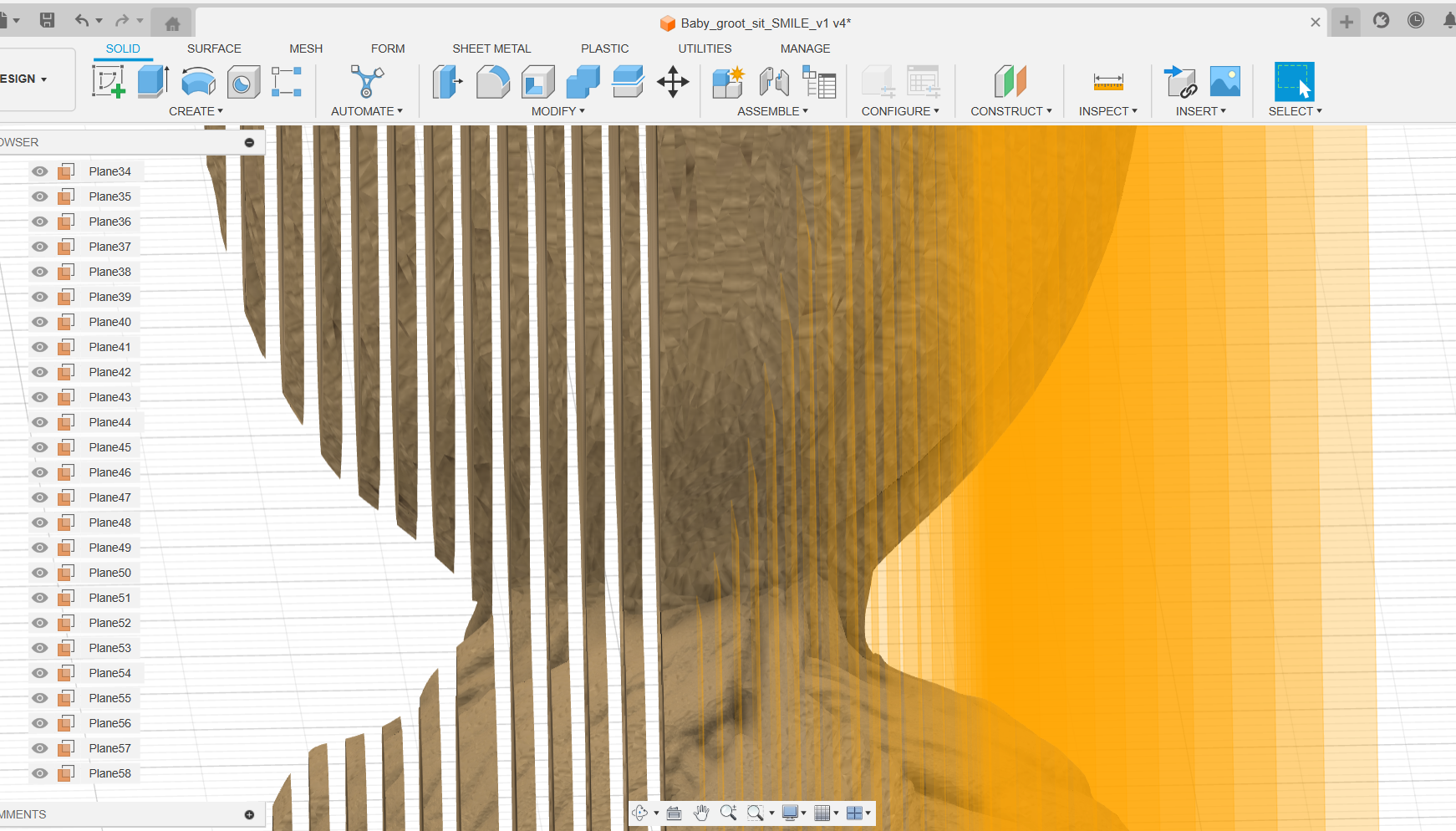The image size is (1456, 831).
Task: Toggle visibility of Plane54
Action: [39, 673]
